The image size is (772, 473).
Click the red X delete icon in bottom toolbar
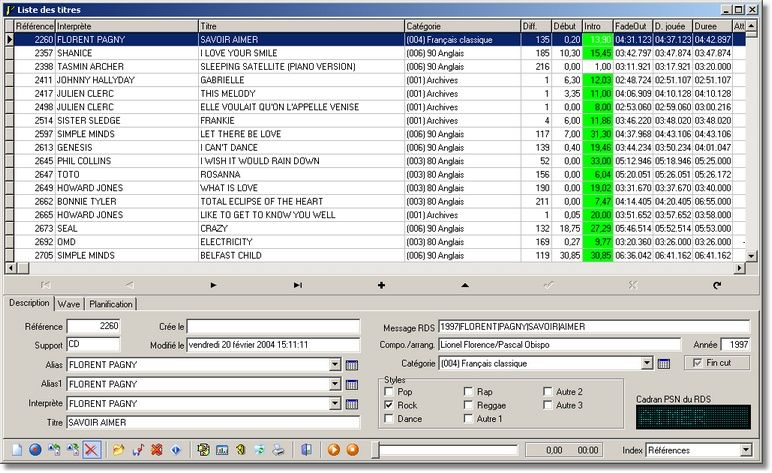point(92,450)
